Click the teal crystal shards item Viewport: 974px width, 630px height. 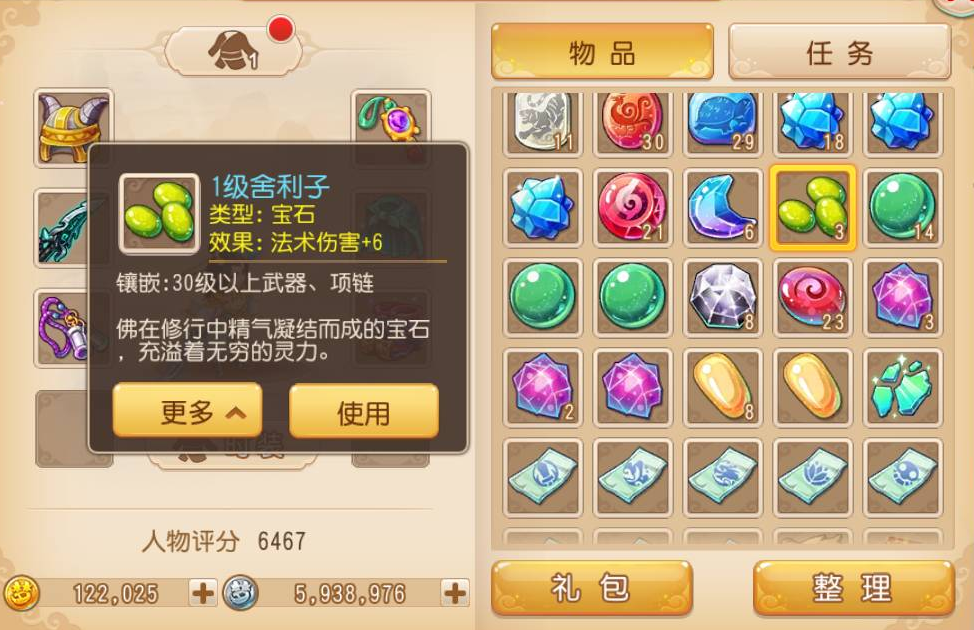(903, 388)
